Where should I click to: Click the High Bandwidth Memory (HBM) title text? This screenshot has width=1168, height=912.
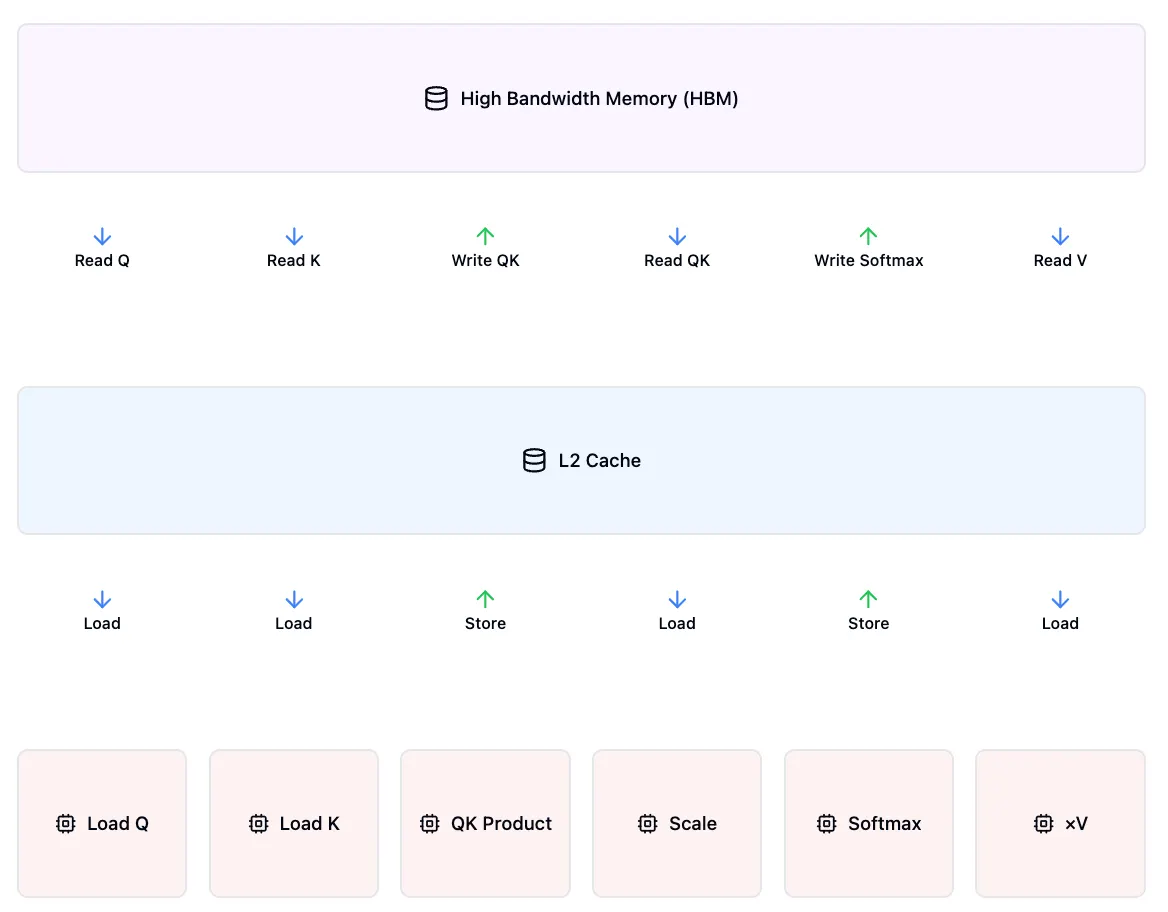point(599,99)
